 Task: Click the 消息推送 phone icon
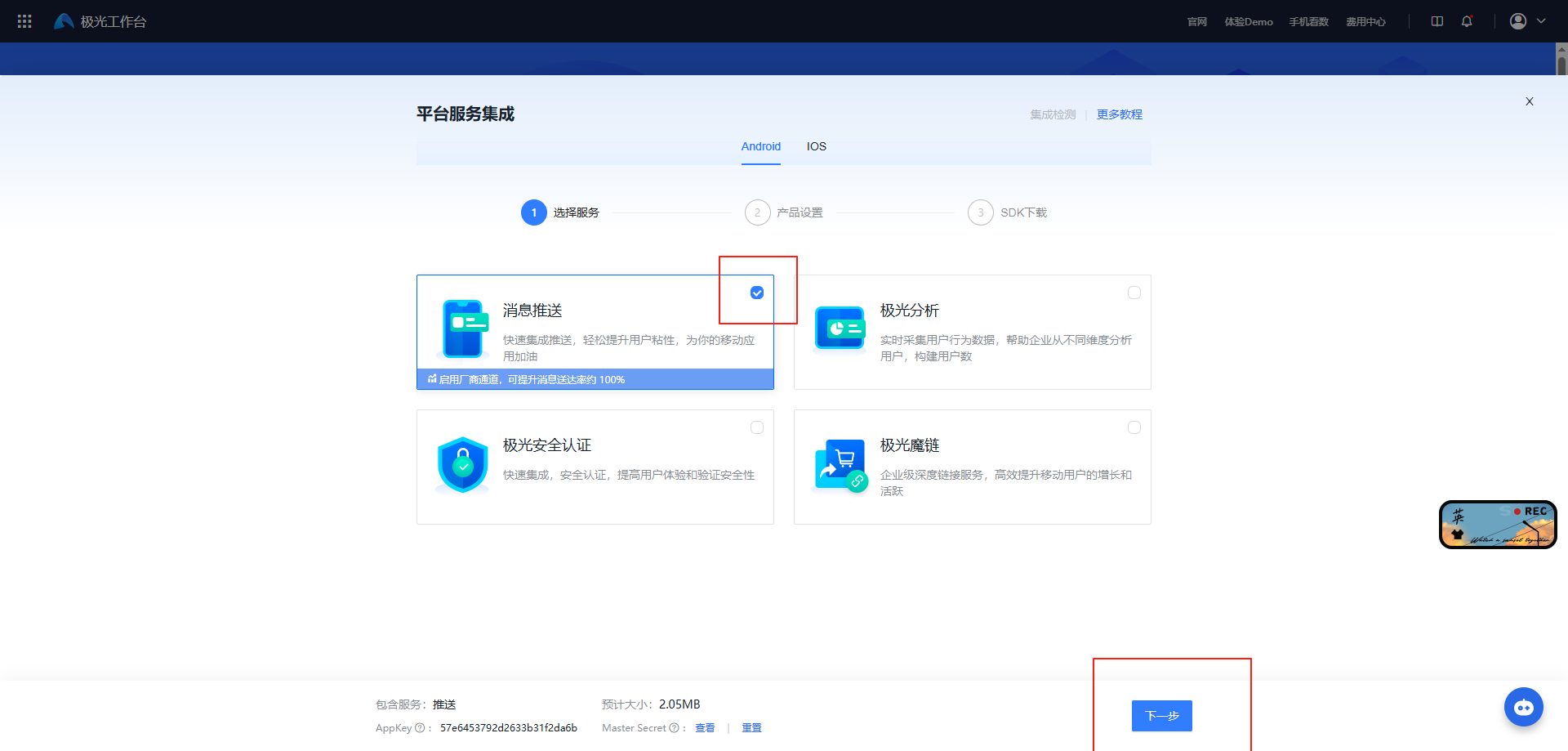463,329
